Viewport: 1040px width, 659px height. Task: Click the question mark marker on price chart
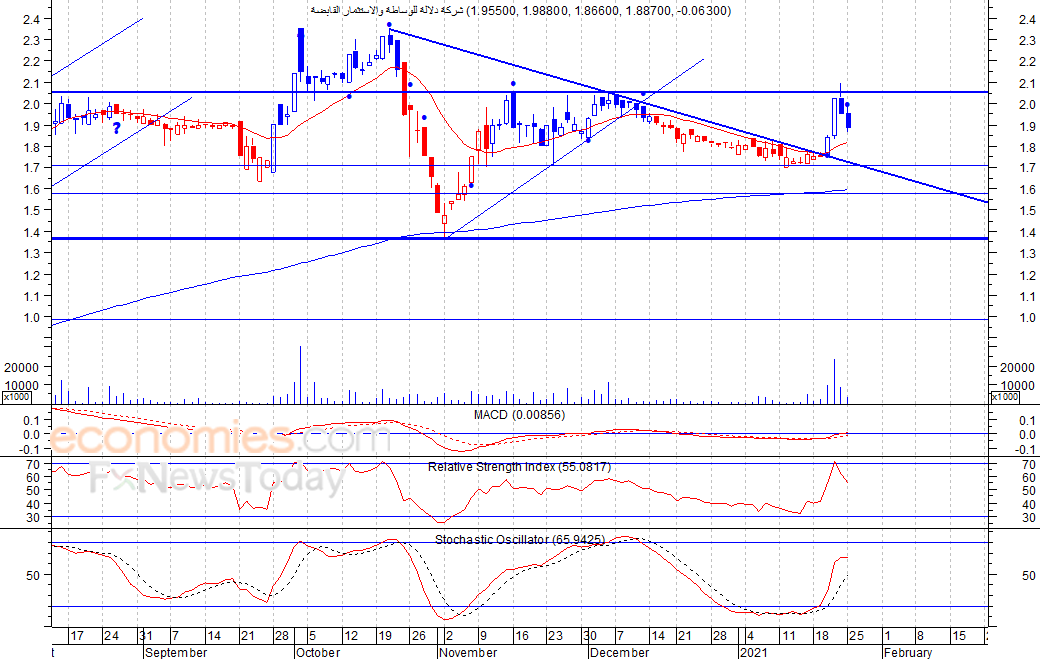coord(116,129)
